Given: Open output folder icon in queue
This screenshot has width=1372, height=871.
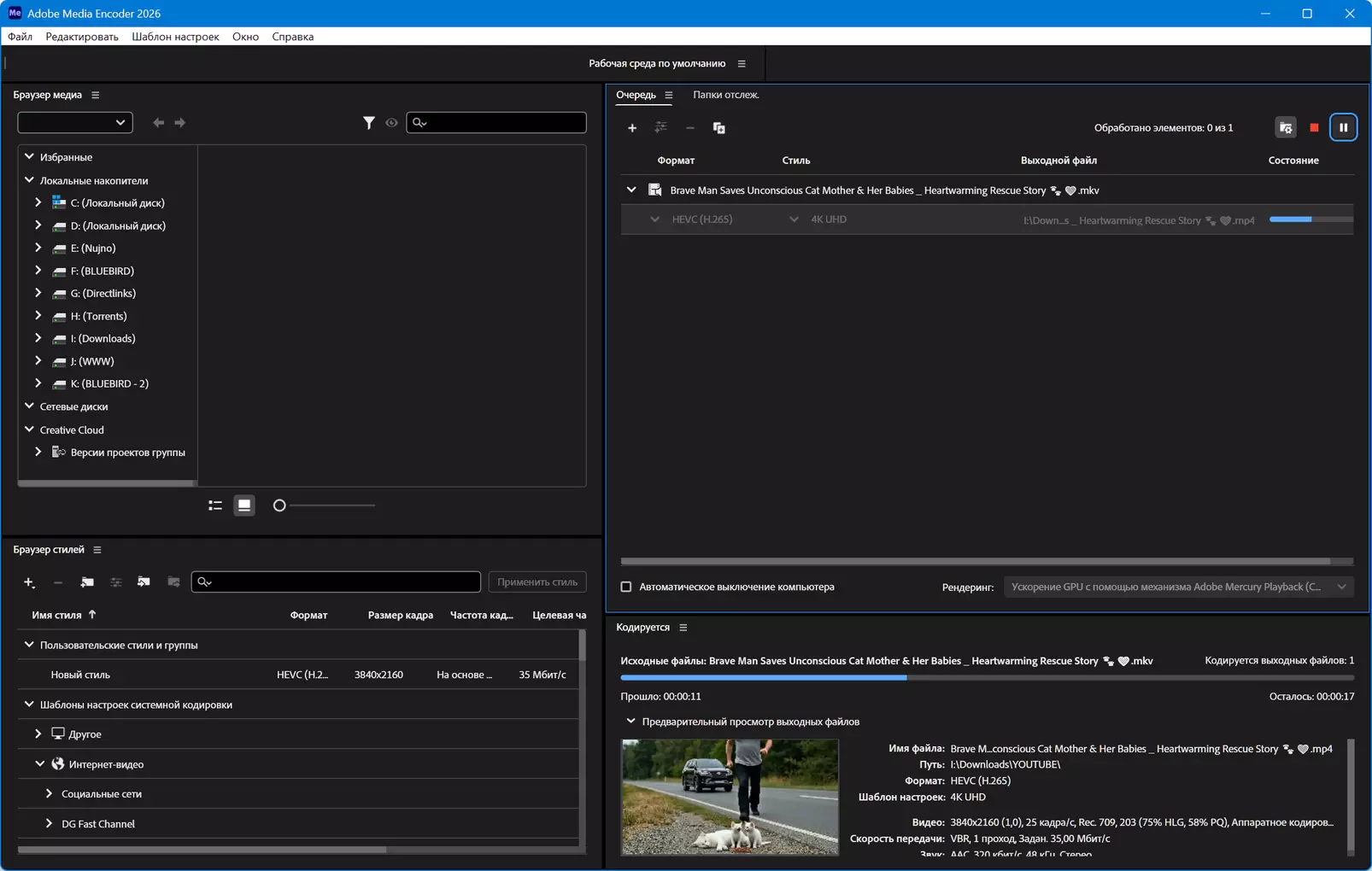Looking at the screenshot, I should point(1286,127).
